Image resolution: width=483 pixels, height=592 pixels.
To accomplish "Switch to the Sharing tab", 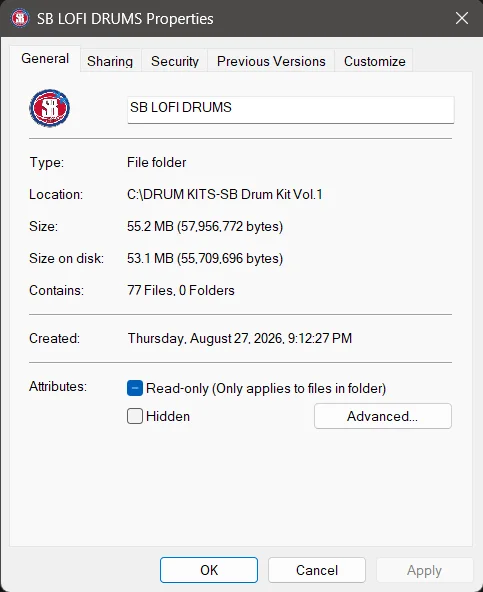I will tap(110, 61).
